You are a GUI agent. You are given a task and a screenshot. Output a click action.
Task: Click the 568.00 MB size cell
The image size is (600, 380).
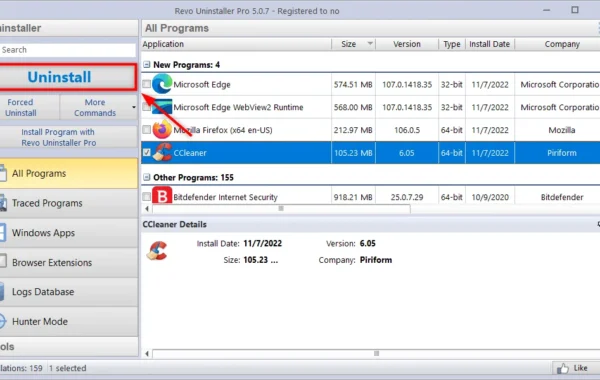pos(353,107)
